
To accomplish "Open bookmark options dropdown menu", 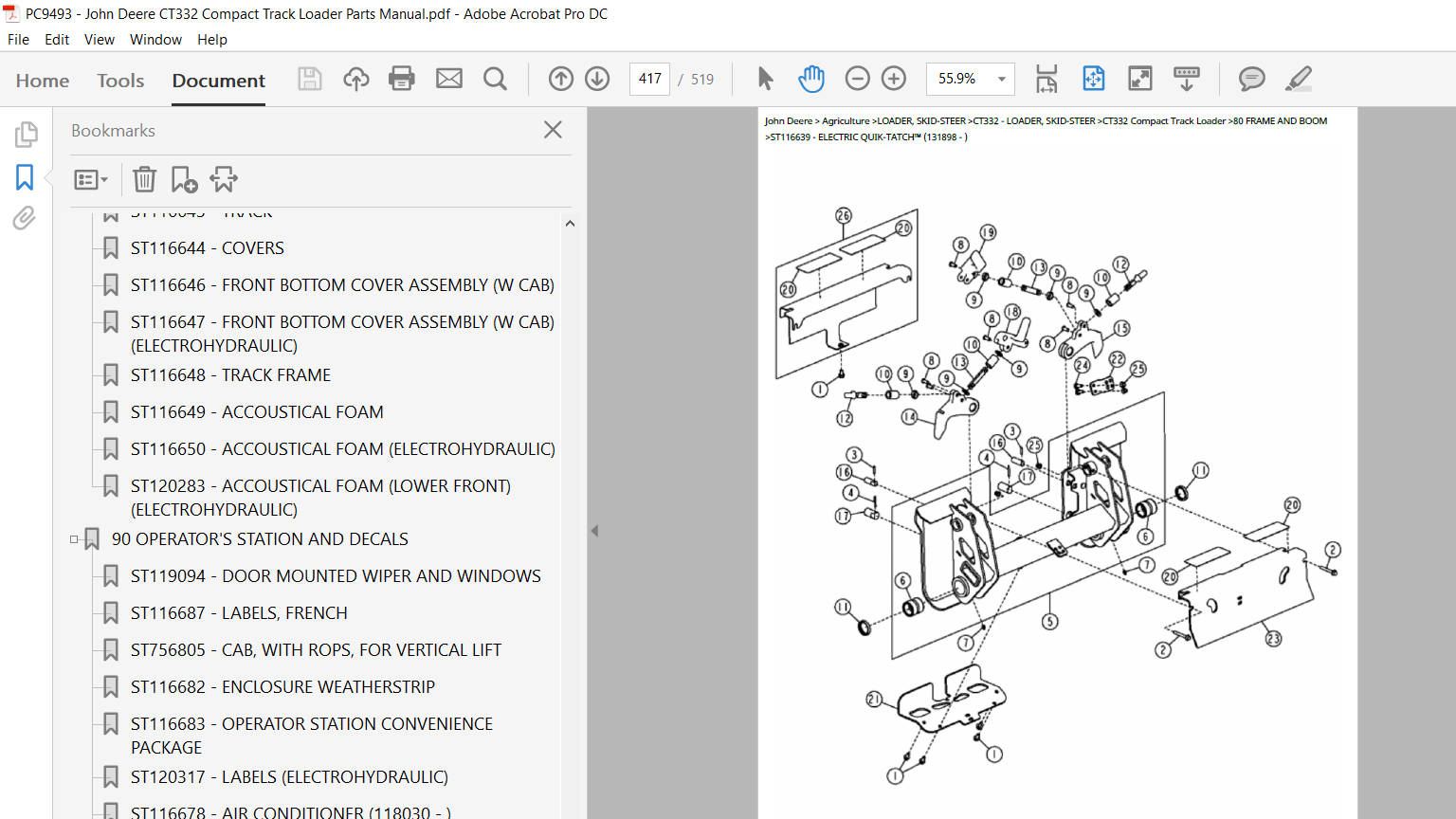I will click(x=91, y=179).
